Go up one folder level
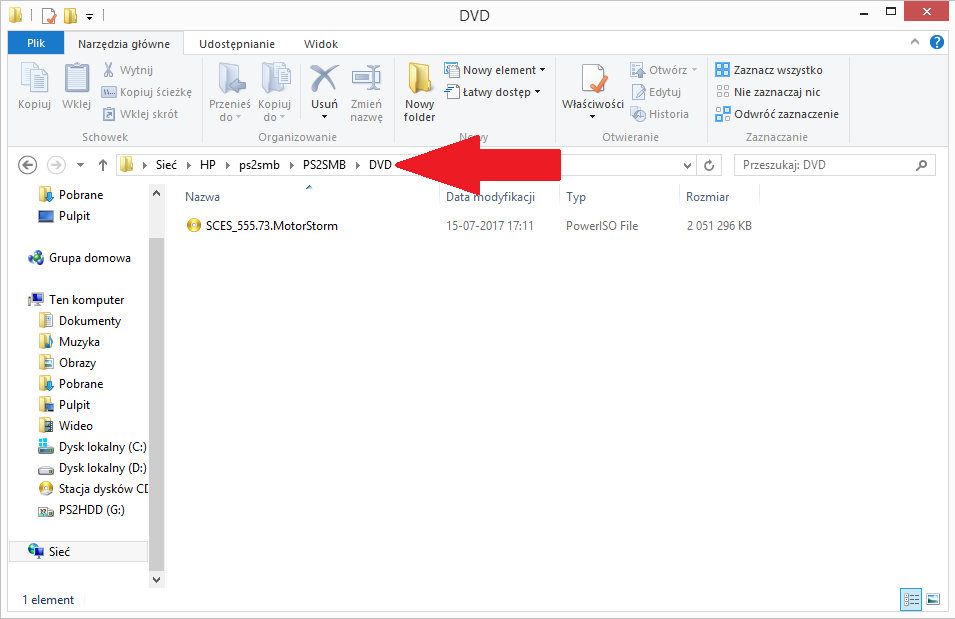This screenshot has width=955, height=619. 103,165
